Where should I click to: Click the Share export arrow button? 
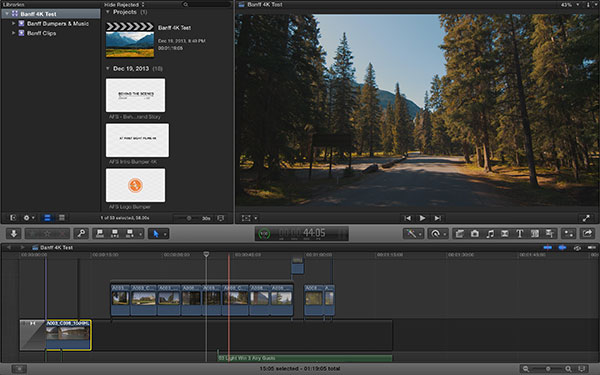click(587, 233)
